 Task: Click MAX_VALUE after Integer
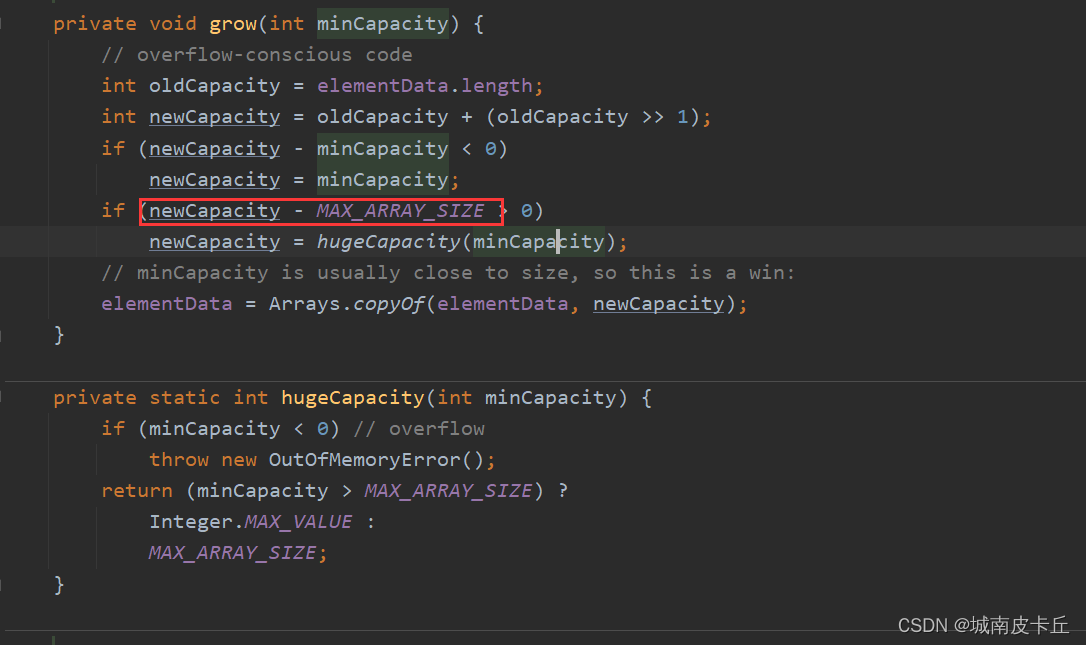299,522
